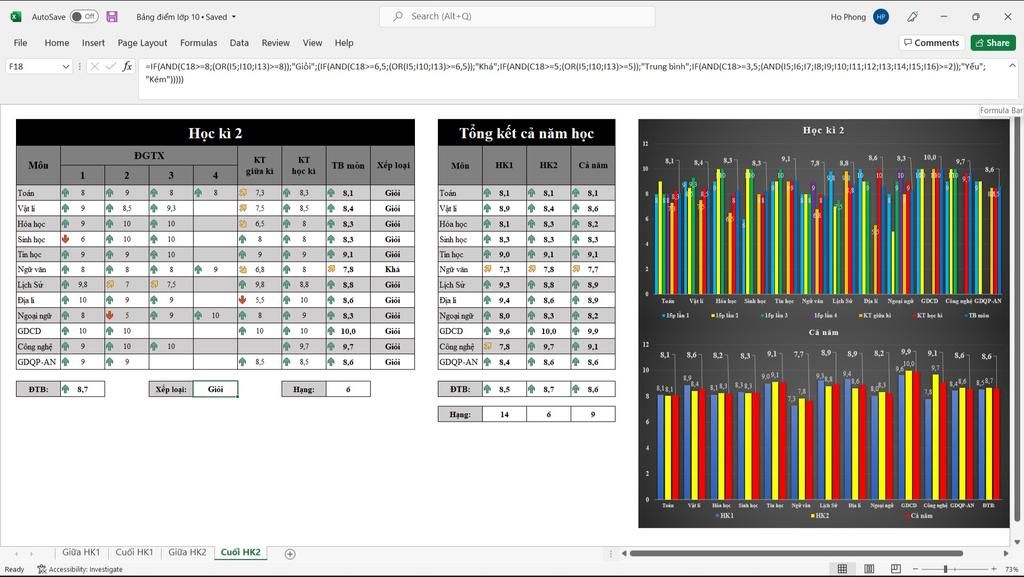Open the pen/ink coming soon icon
This screenshot has width=1024, height=577.
coord(912,16)
